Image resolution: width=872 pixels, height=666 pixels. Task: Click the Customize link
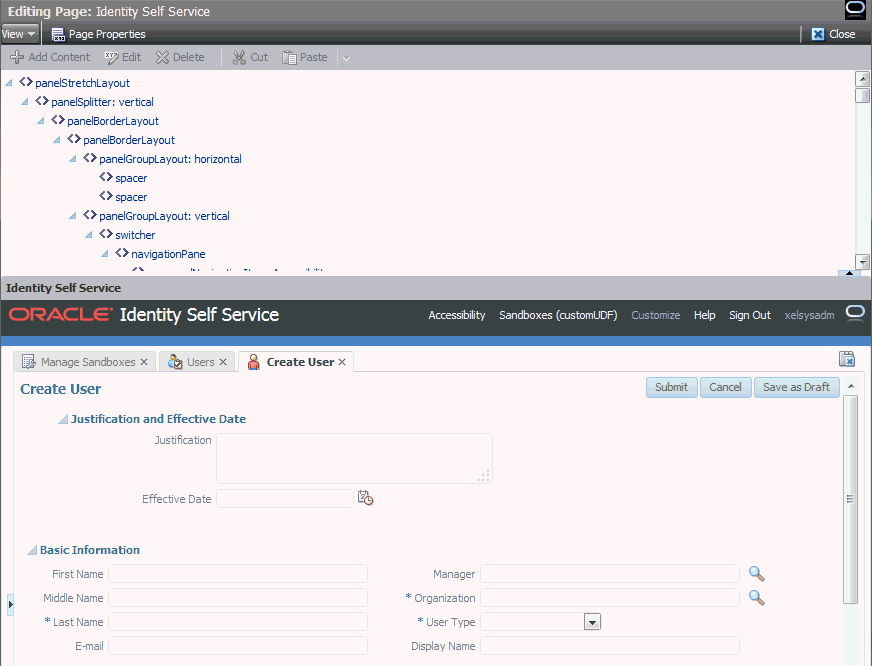(656, 315)
